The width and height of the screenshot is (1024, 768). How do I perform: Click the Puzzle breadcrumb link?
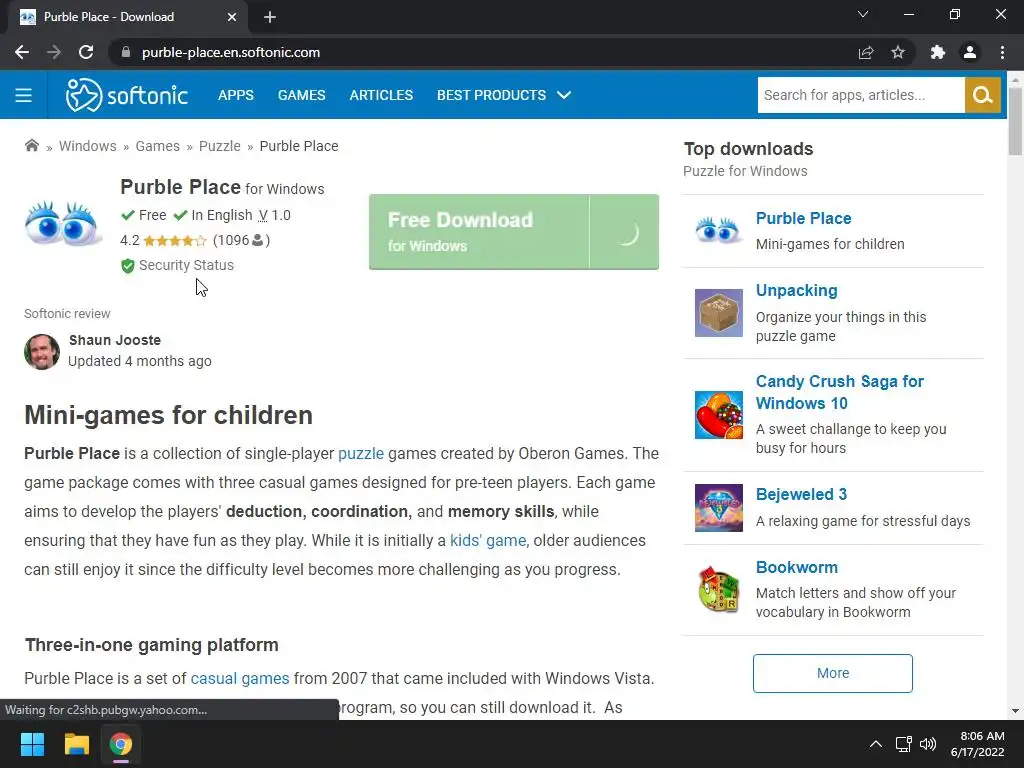[219, 146]
